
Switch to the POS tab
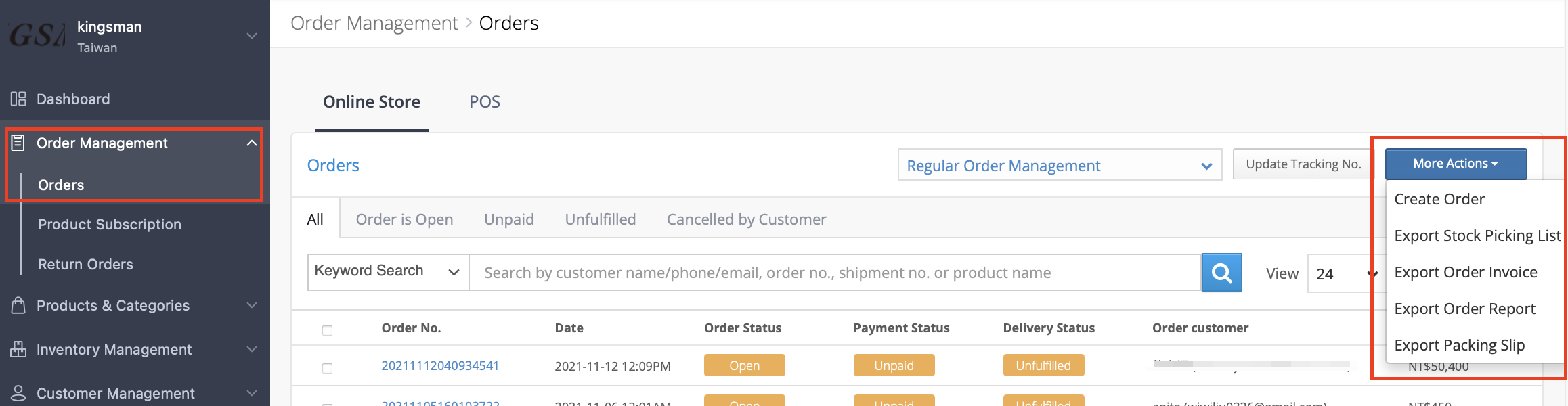pos(485,101)
